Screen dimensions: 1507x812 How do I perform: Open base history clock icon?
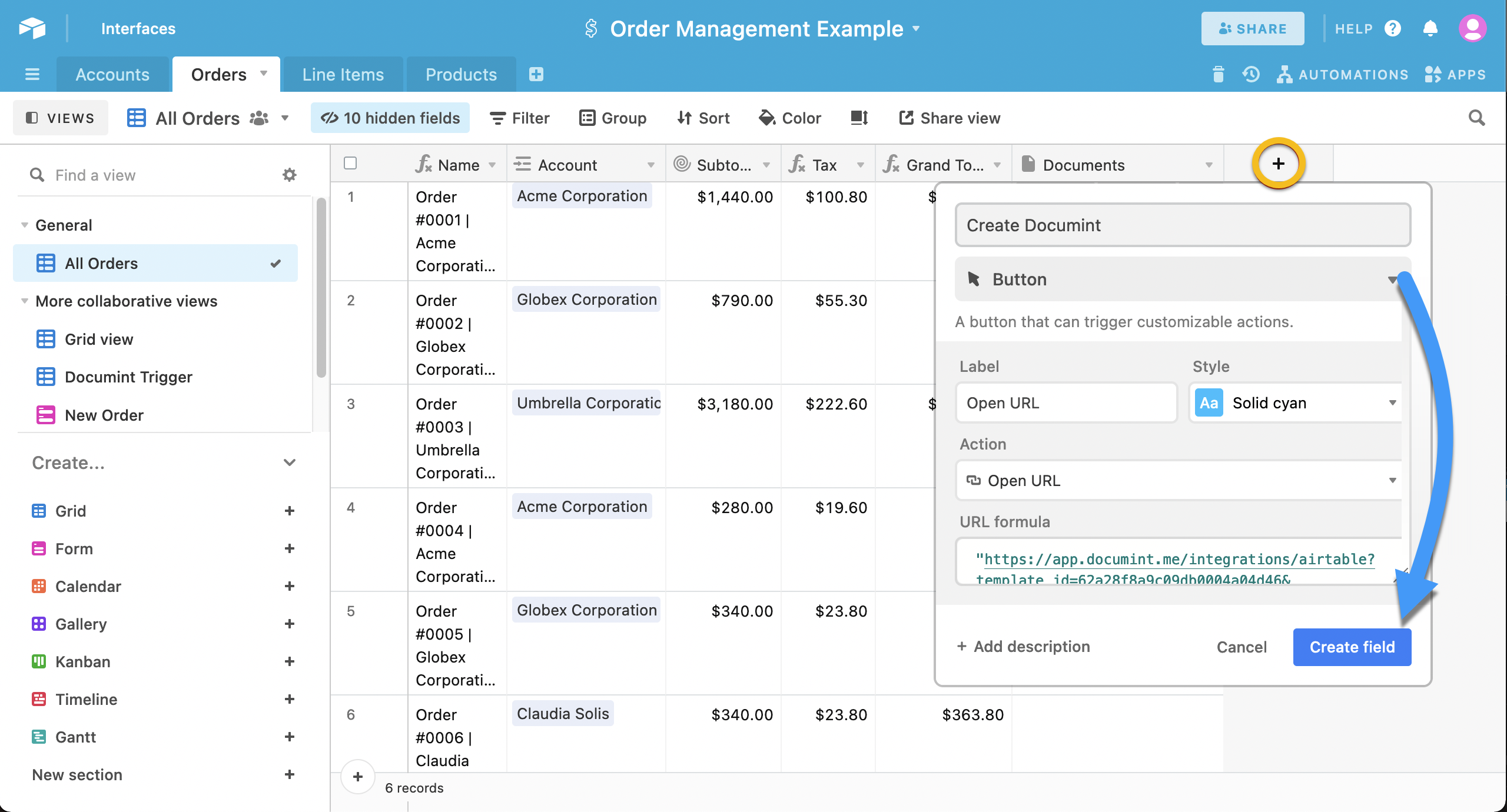tap(1251, 74)
